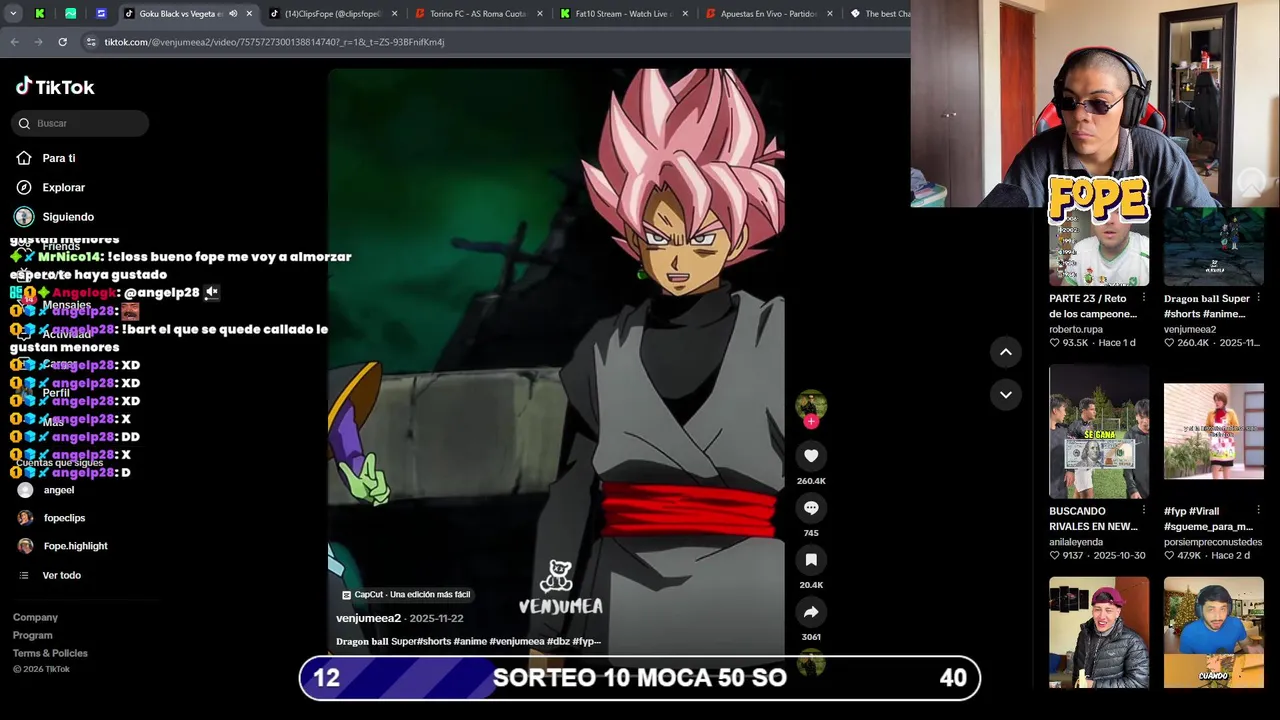This screenshot has width=1280, height=720.
Task: Click the TikTok logo
Action: point(55,87)
